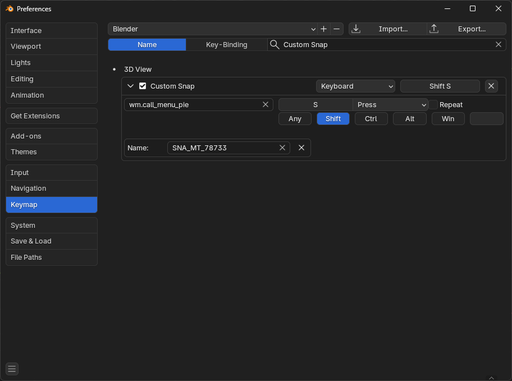The width and height of the screenshot is (512, 381).
Task: Open the Add-ons tab
Action: 52,136
